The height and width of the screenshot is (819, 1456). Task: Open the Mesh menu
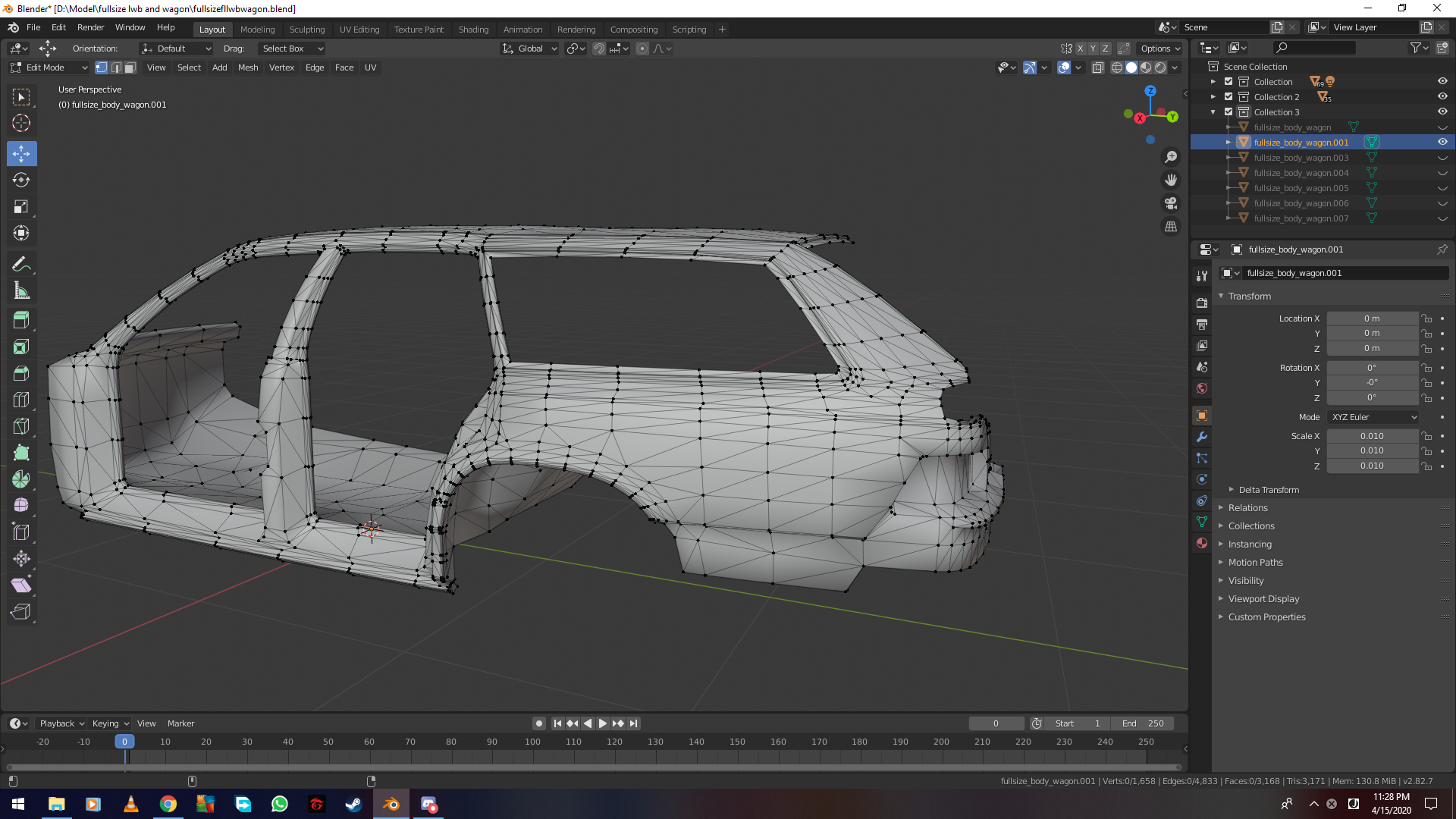(x=248, y=67)
